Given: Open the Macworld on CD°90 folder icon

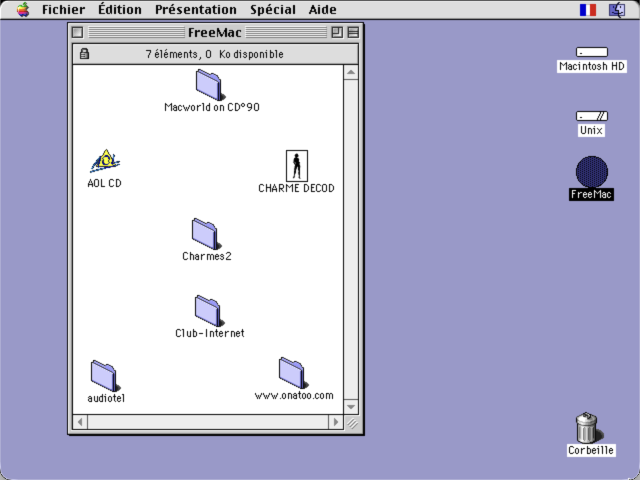Looking at the screenshot, I should tap(209, 84).
